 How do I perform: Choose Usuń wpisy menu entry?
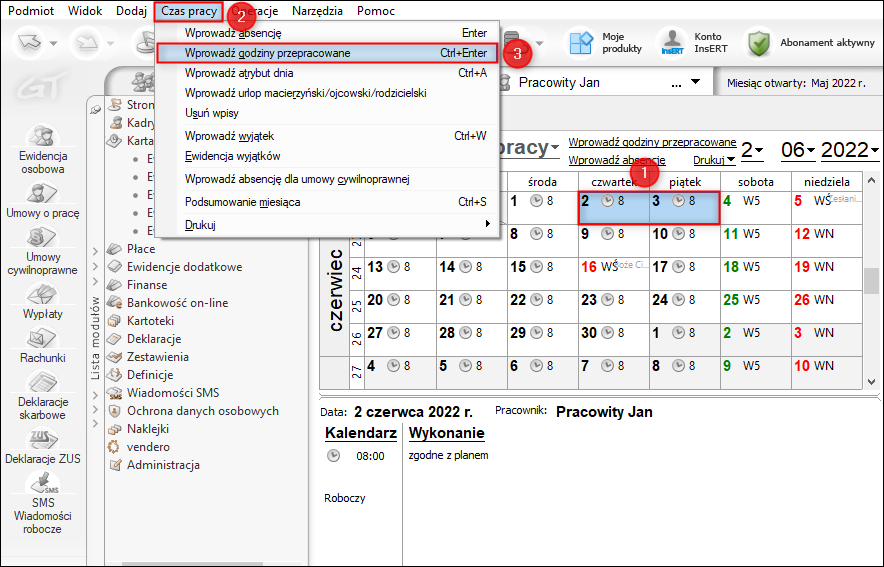(x=328, y=113)
